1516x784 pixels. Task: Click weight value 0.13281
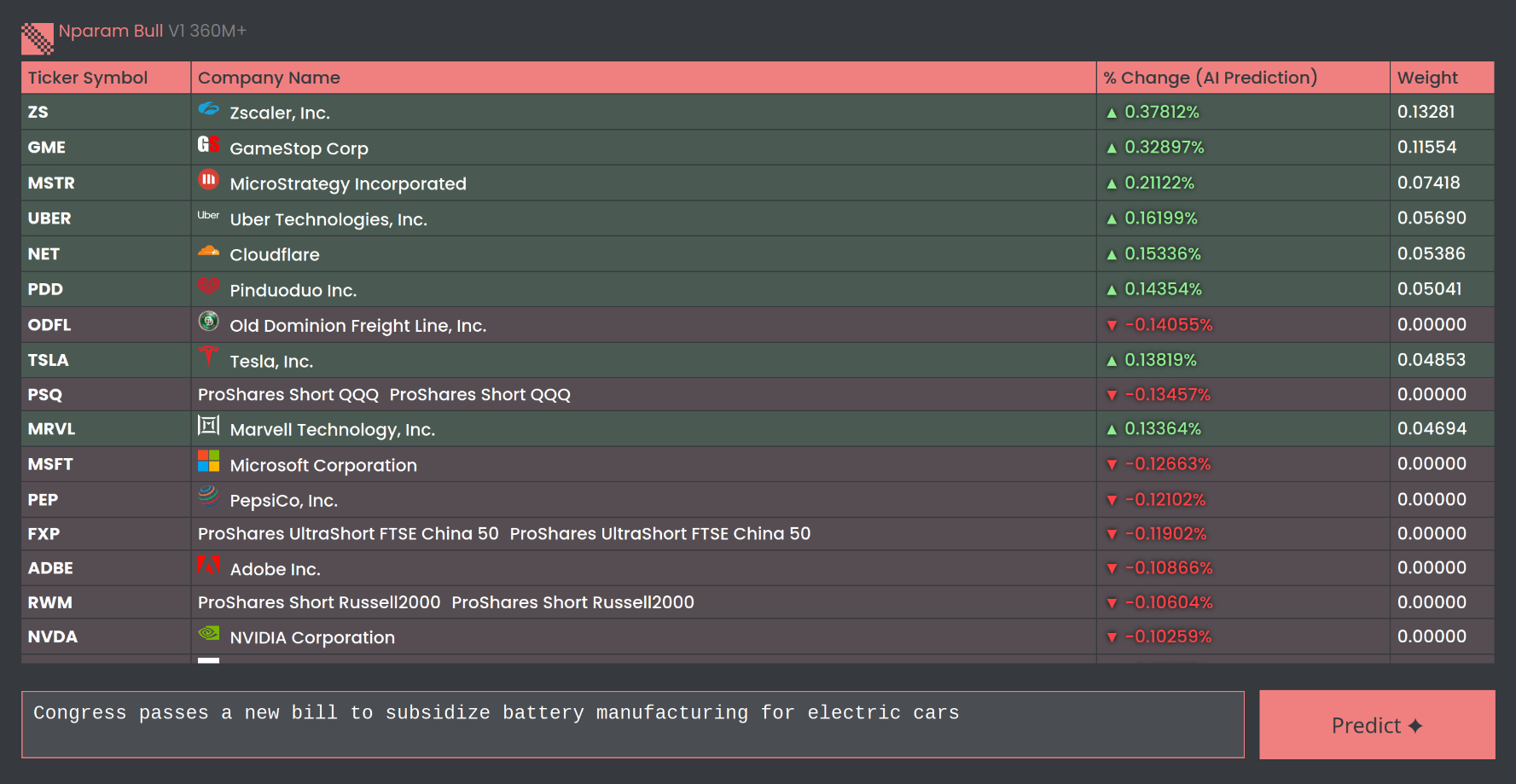pos(1426,112)
